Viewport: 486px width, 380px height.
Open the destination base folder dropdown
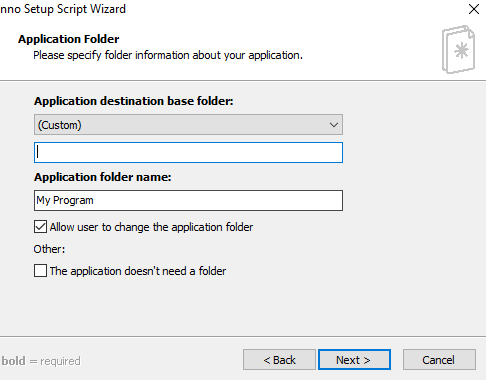click(188, 125)
